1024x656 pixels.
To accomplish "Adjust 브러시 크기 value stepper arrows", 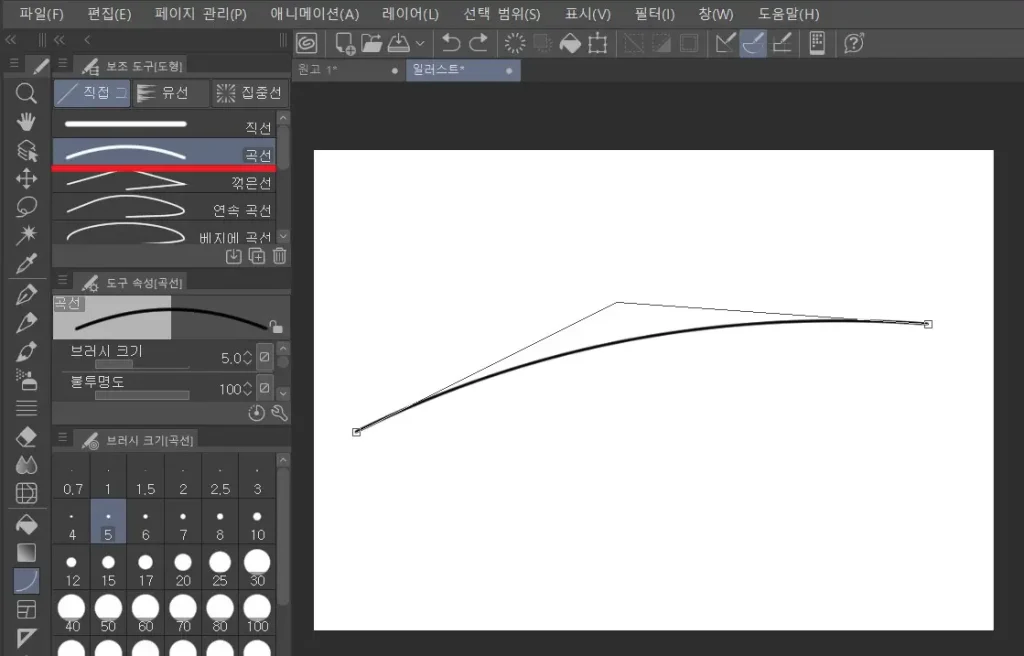I will [x=247, y=357].
